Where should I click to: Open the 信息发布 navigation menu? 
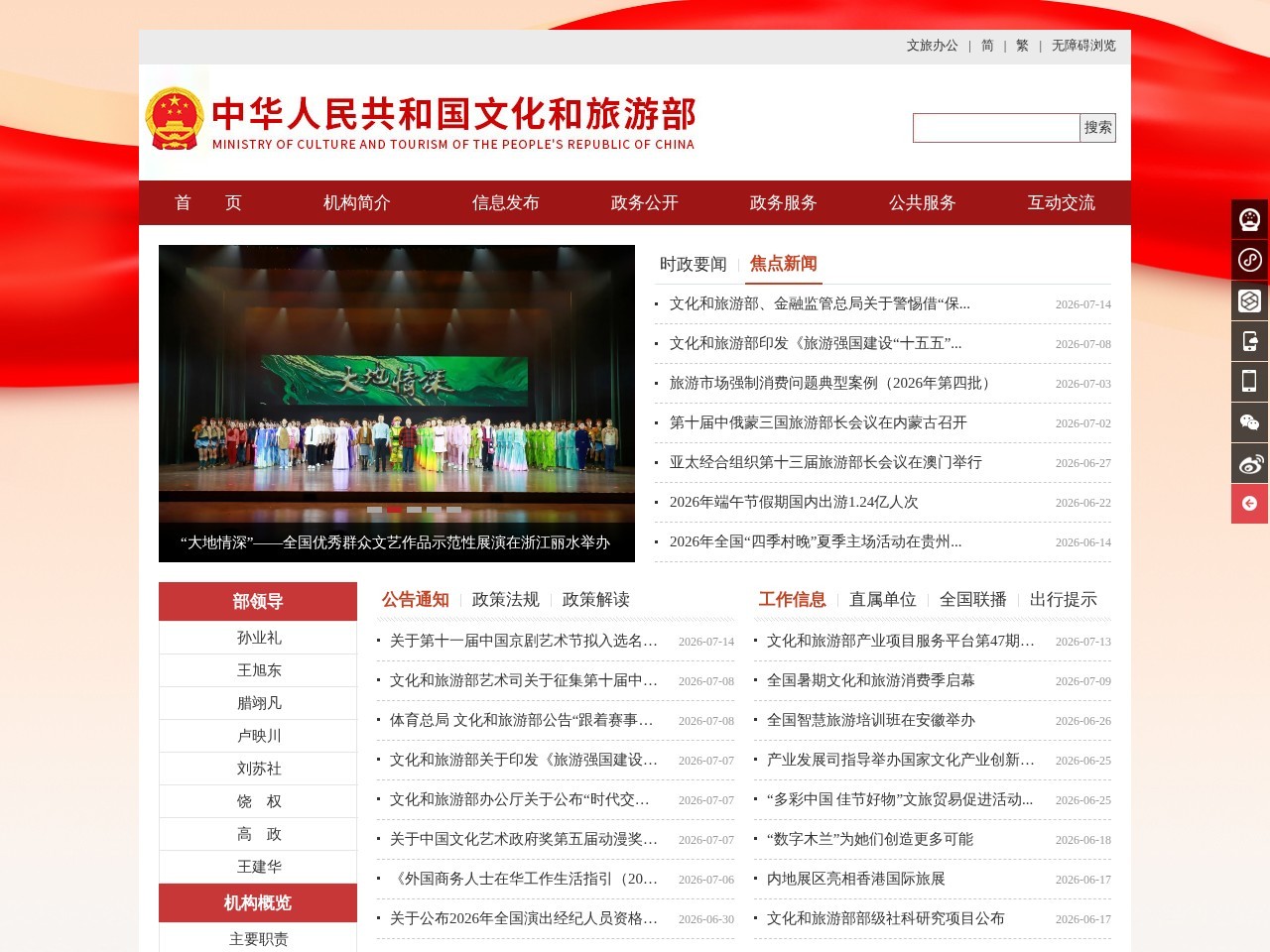pos(506,202)
